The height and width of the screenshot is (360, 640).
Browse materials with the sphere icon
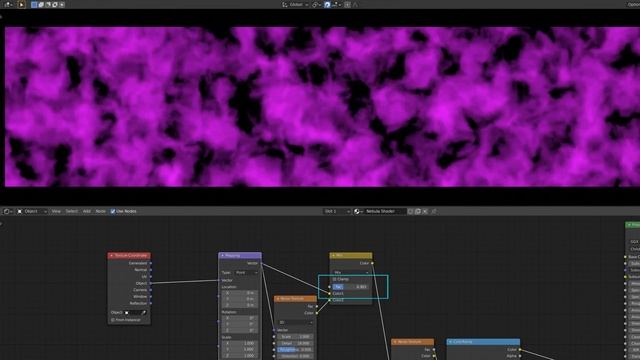point(358,211)
